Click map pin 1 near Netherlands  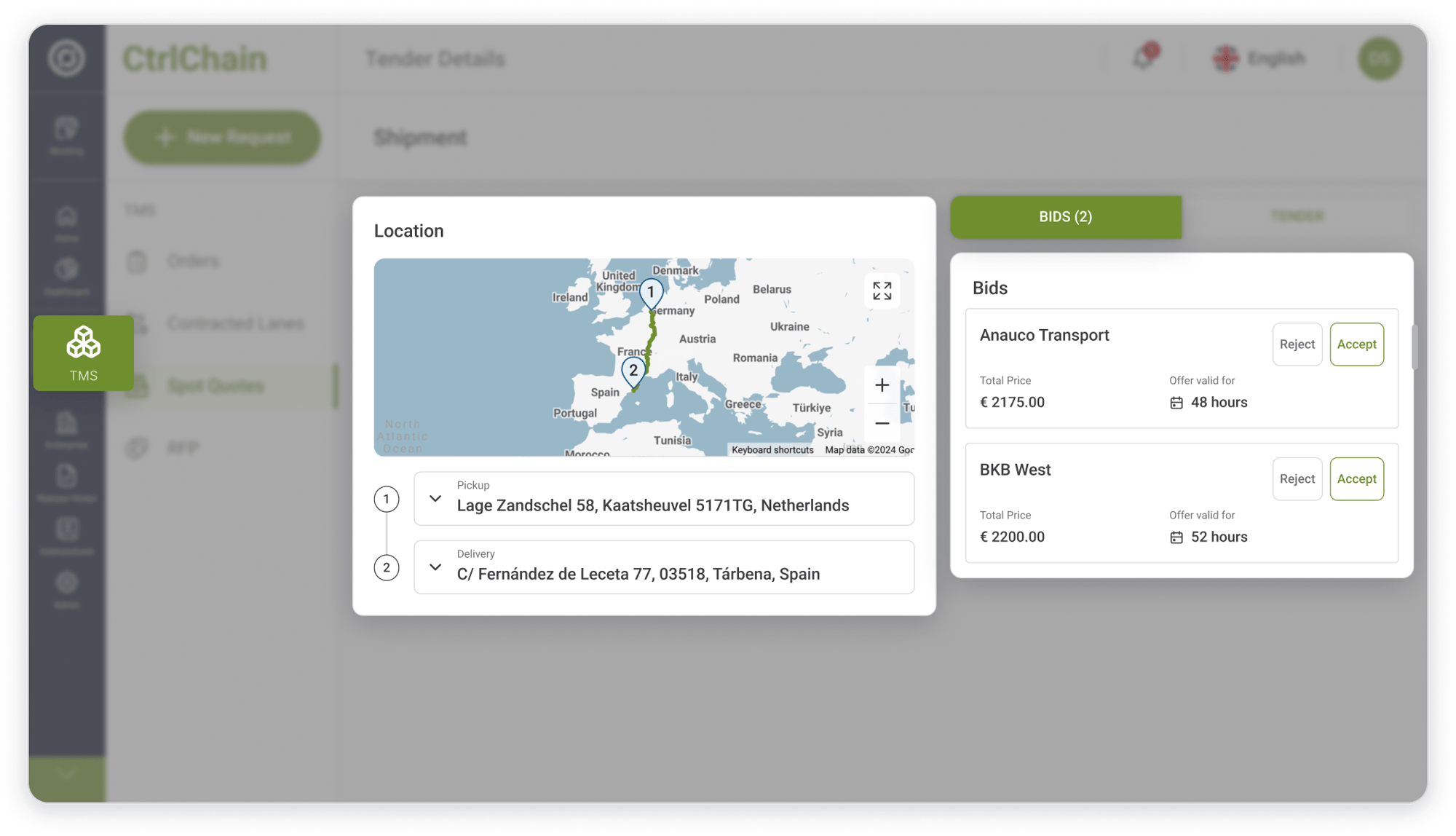651,295
